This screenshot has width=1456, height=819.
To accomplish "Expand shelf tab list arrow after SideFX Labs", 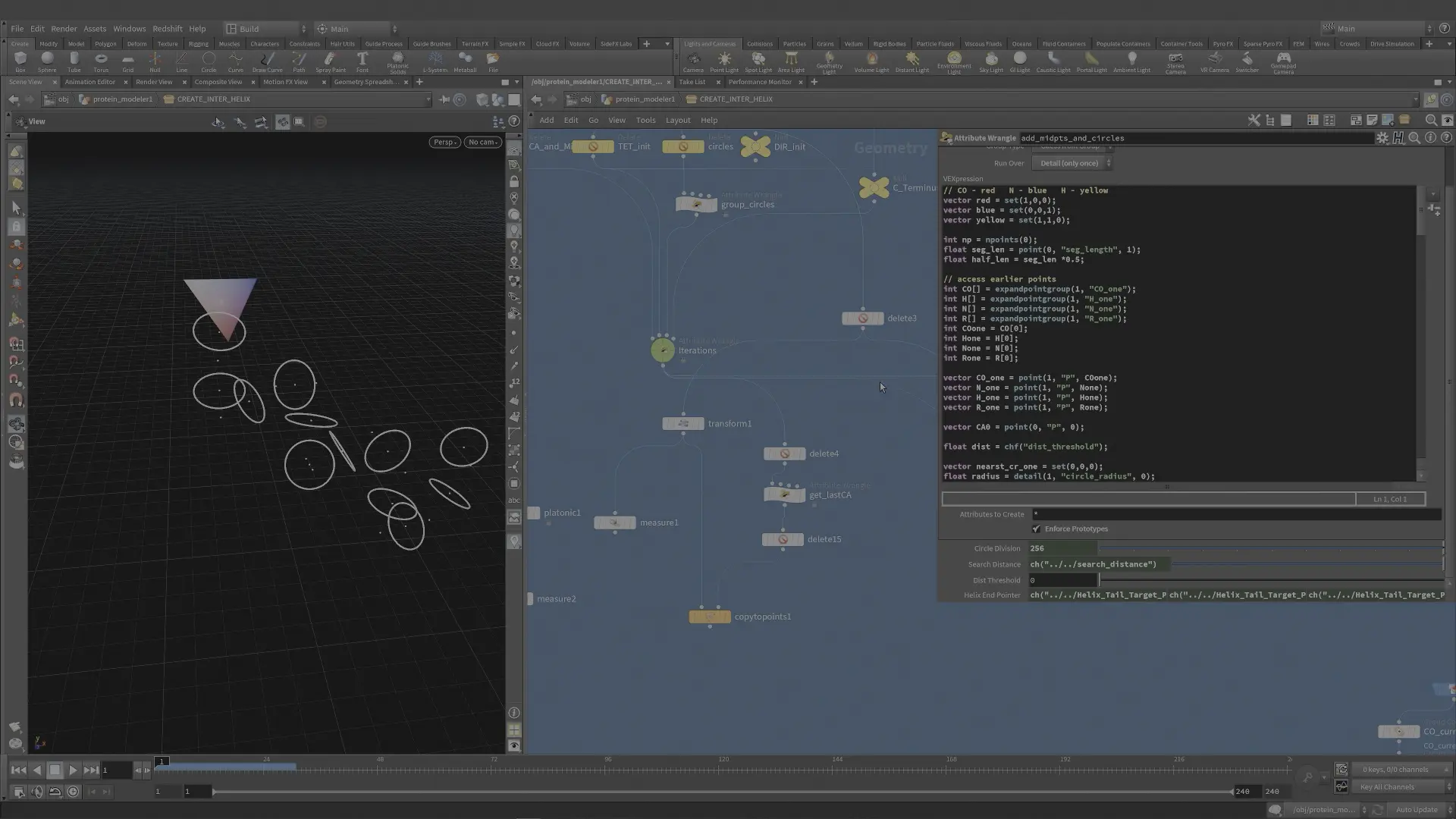I will coord(667,43).
